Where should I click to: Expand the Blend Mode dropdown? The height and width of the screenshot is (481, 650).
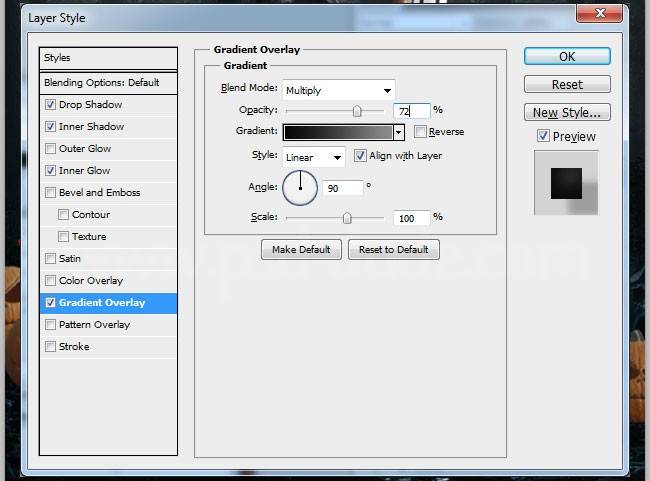click(x=338, y=90)
